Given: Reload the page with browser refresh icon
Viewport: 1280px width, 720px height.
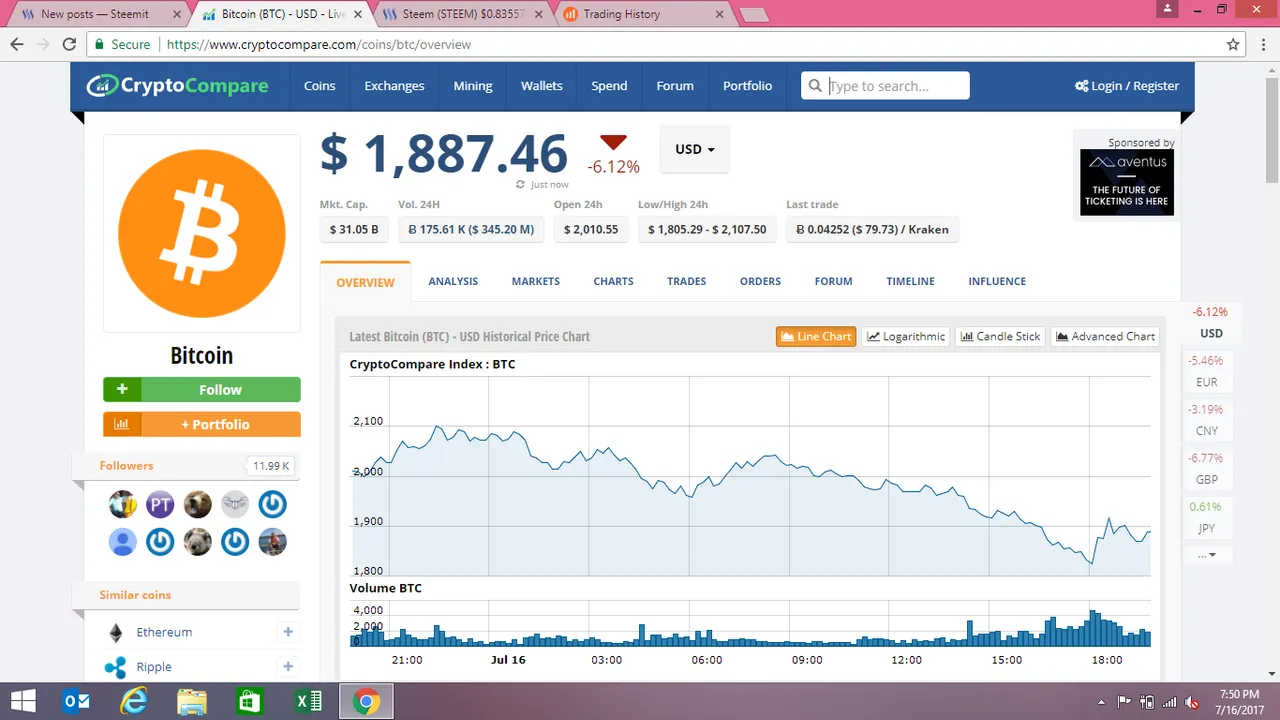Looking at the screenshot, I should point(69,44).
